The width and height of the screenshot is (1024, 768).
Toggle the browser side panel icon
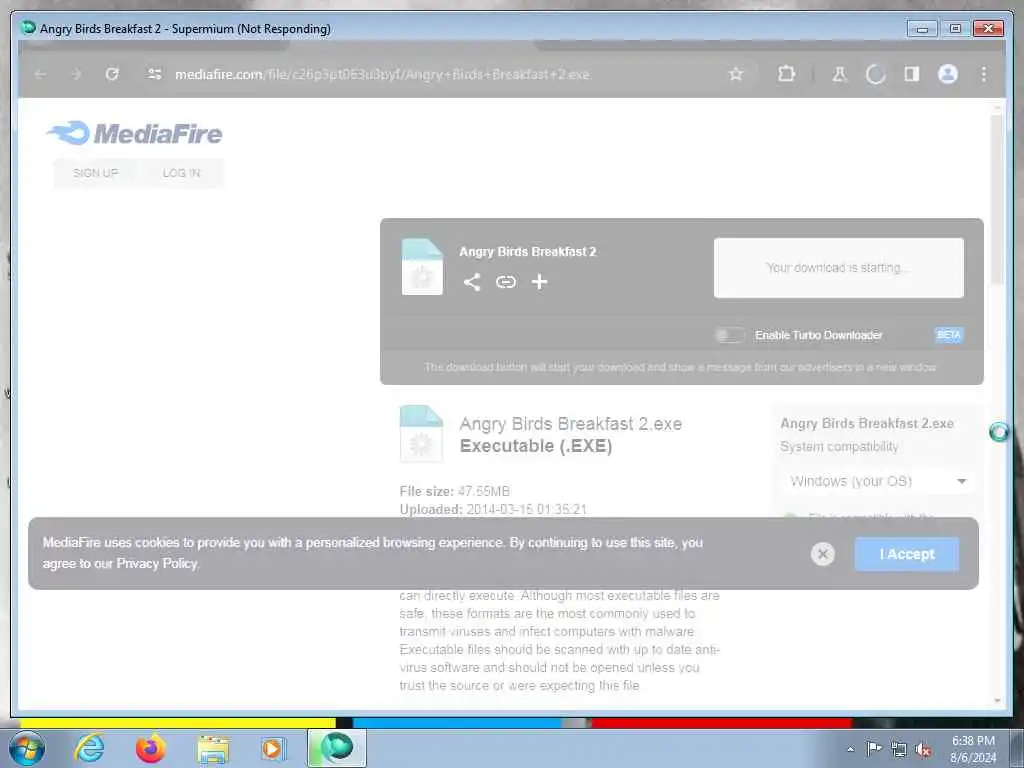tap(912, 74)
